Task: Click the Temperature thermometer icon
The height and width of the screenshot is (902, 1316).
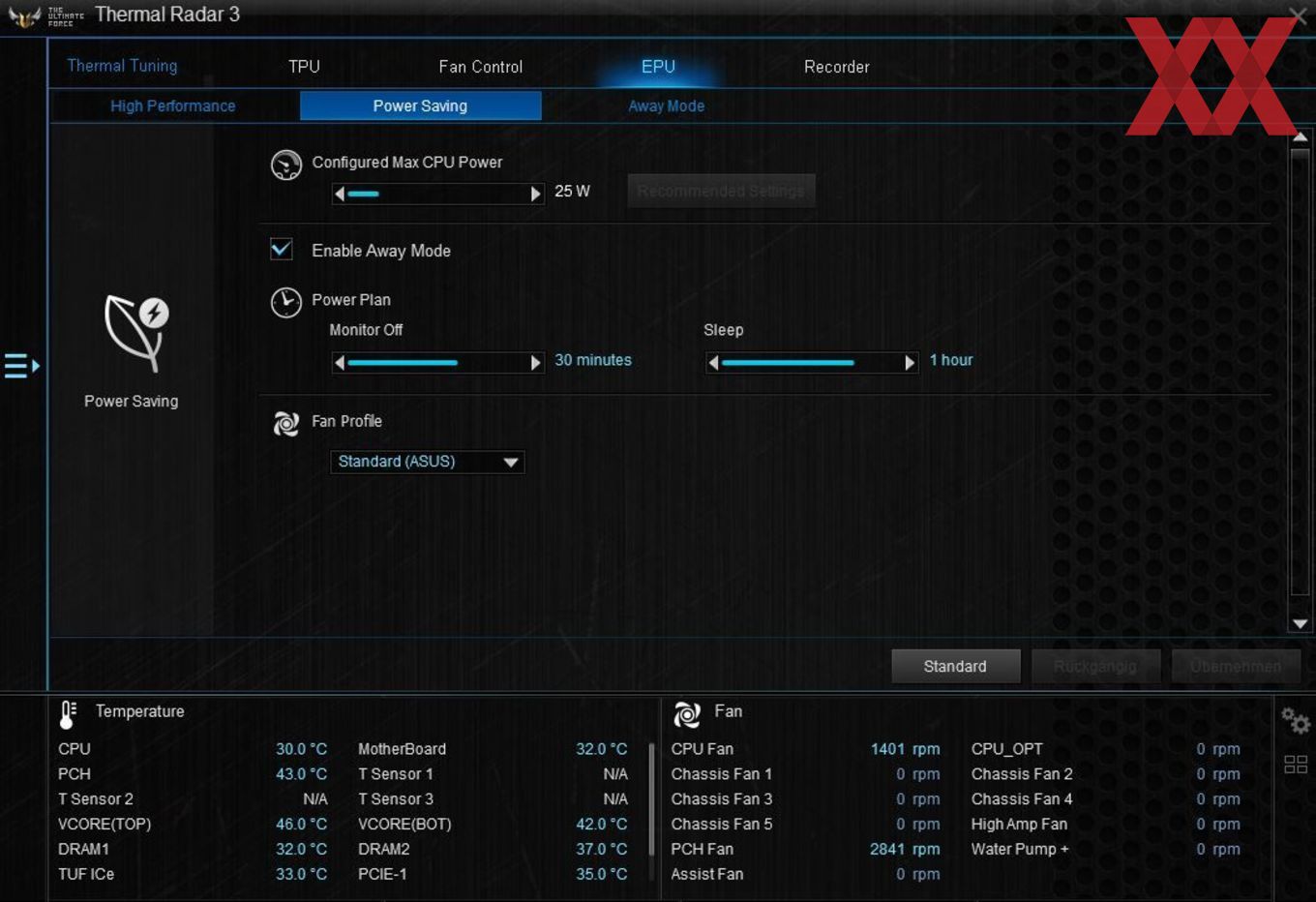Action: click(68, 714)
